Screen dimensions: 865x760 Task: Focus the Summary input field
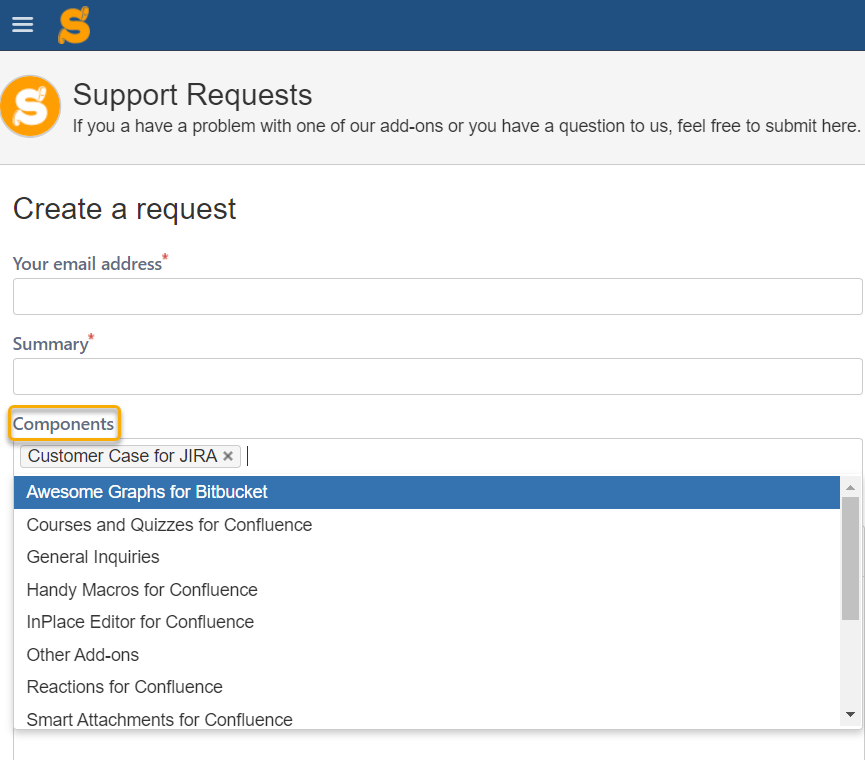click(x=437, y=377)
